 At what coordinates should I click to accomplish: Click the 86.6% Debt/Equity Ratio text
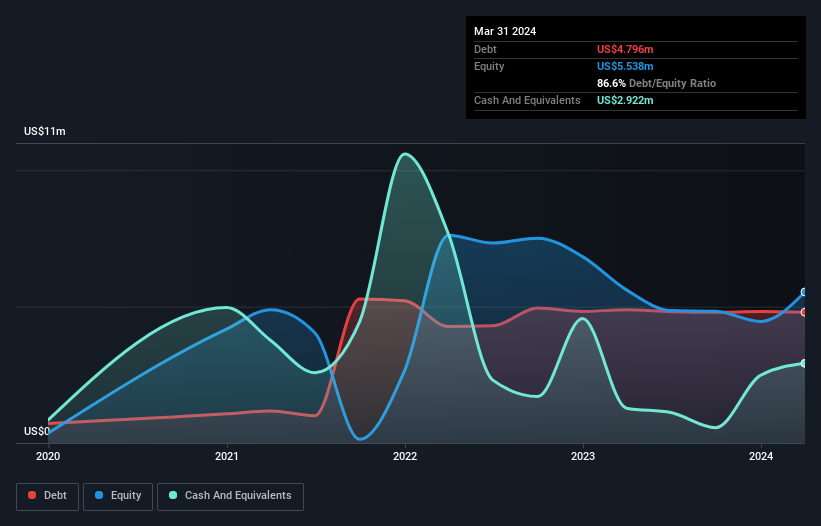click(x=657, y=83)
